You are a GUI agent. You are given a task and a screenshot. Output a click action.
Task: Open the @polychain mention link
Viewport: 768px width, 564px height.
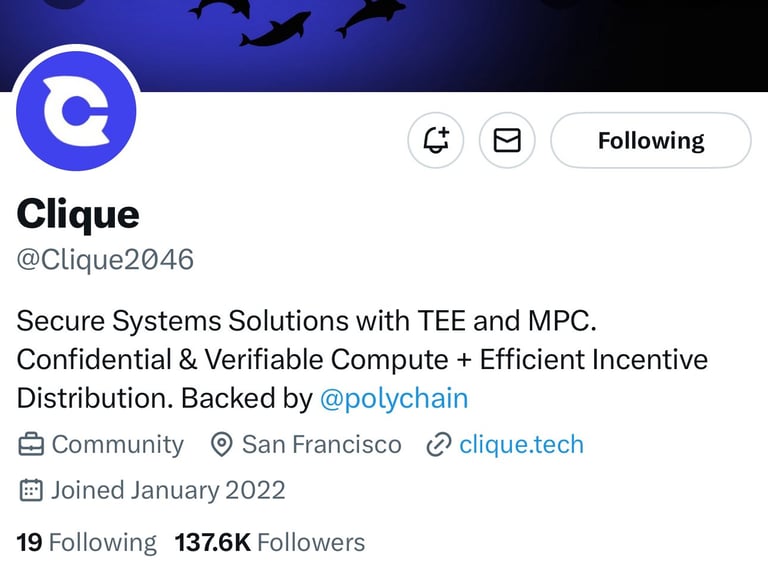(394, 398)
